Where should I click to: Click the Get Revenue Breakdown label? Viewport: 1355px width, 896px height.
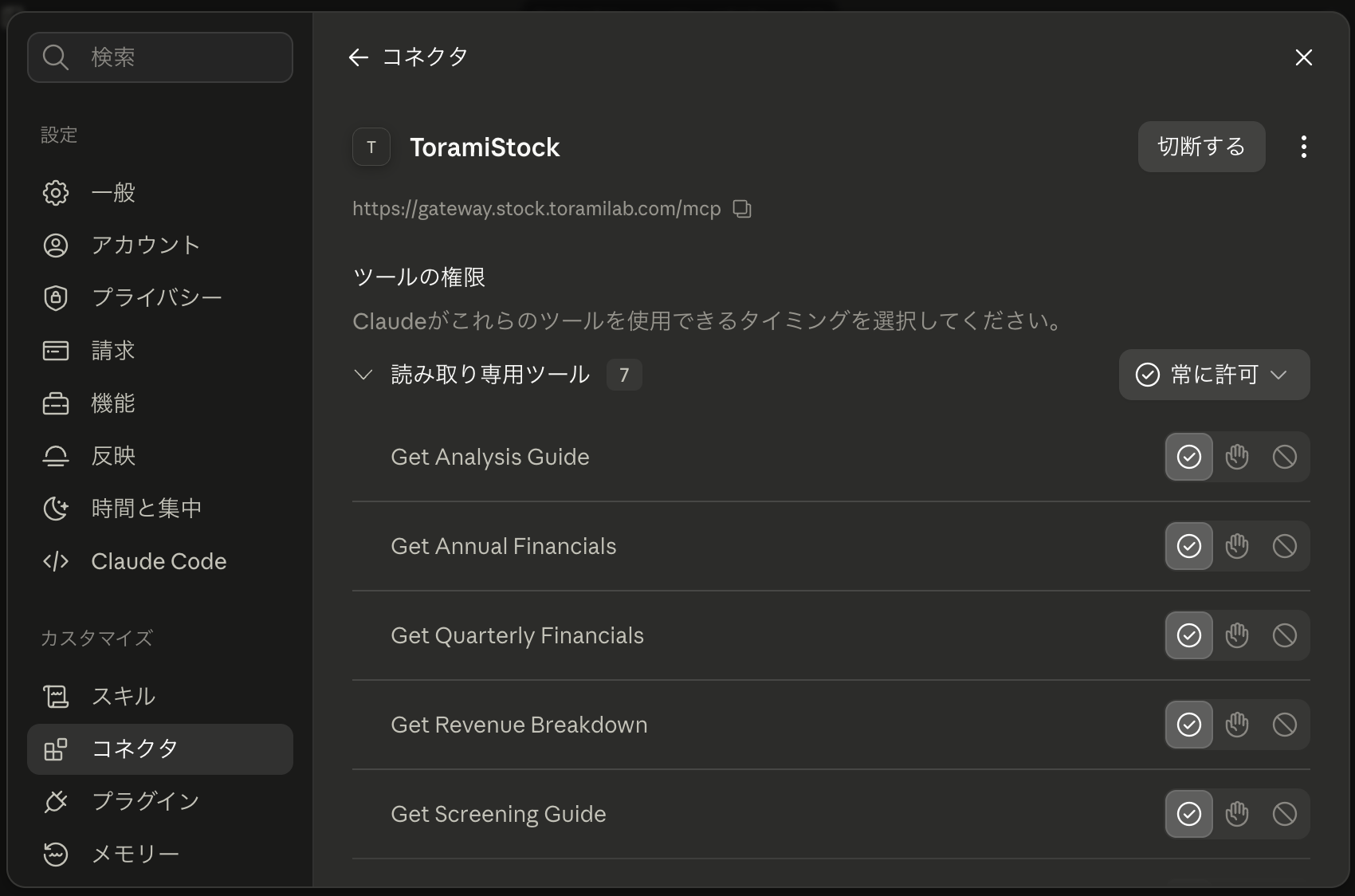[519, 725]
